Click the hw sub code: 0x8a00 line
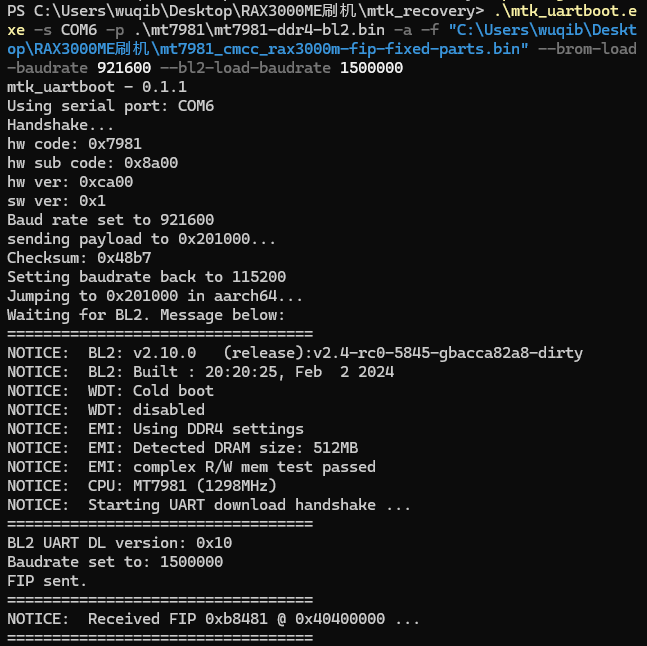 [x=92, y=163]
